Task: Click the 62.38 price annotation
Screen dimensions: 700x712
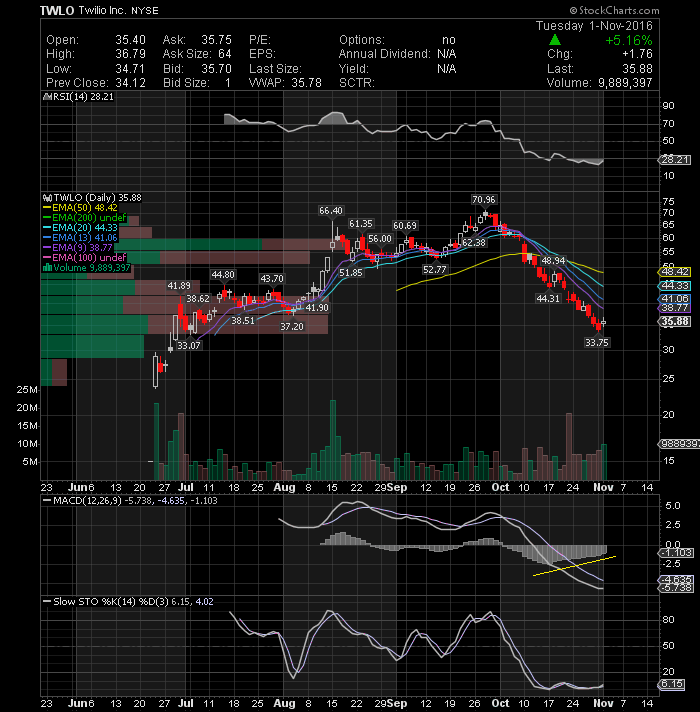Action: pos(473,243)
